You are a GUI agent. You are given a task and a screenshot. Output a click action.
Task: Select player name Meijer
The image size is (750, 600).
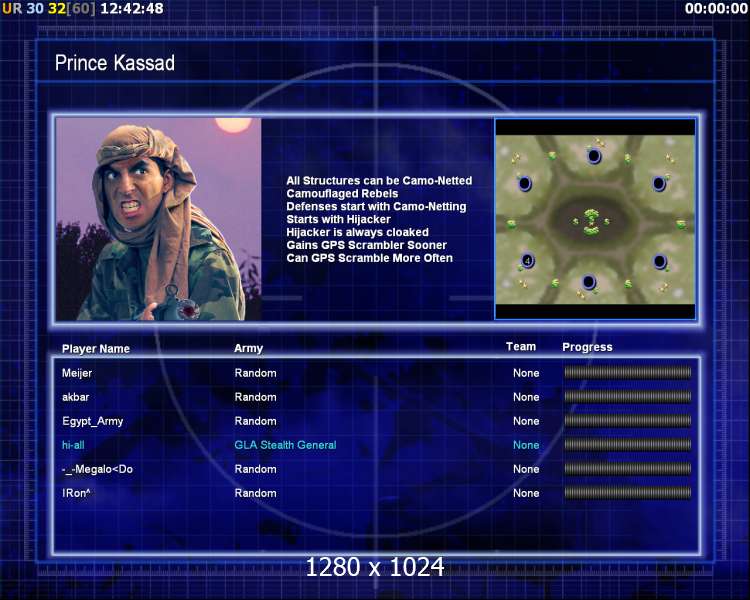(x=77, y=373)
